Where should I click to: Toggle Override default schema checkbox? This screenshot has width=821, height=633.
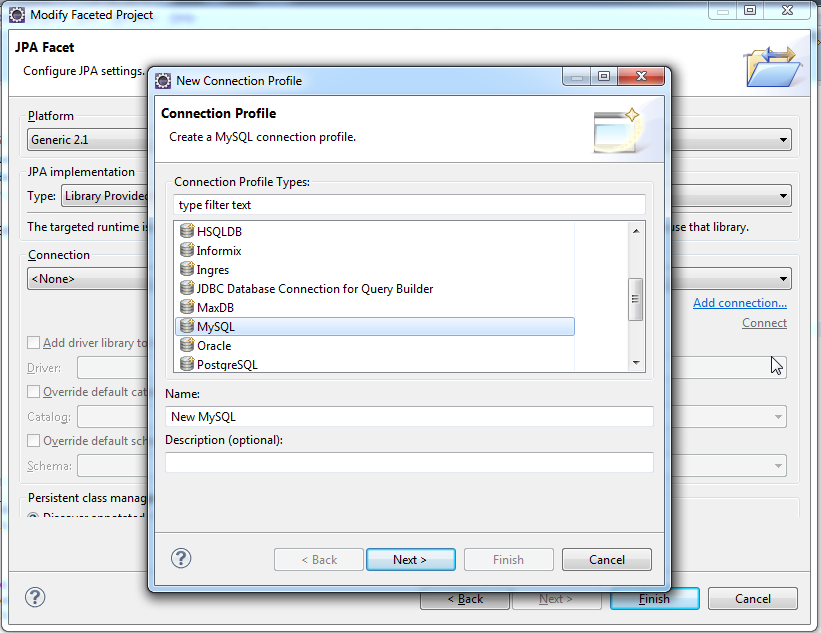point(34,441)
